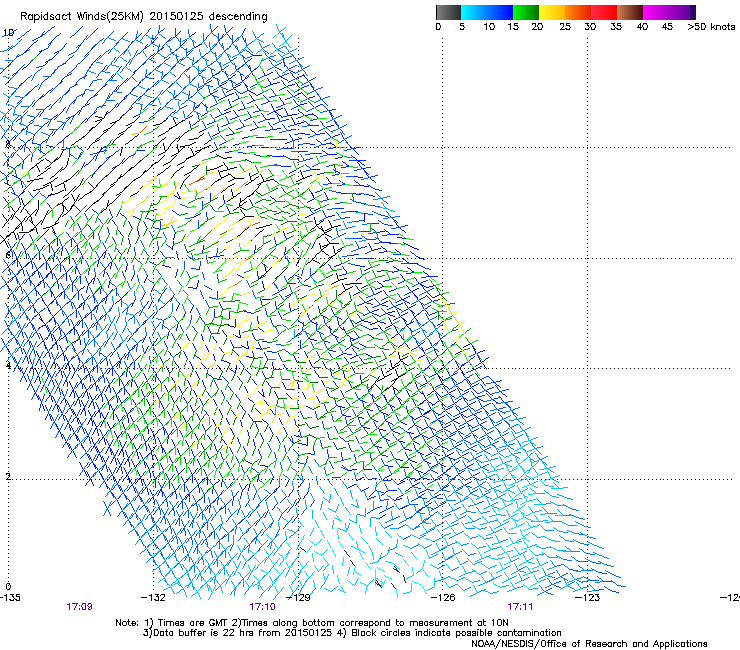Click the gray 0-5 knots color segment

(448, 12)
